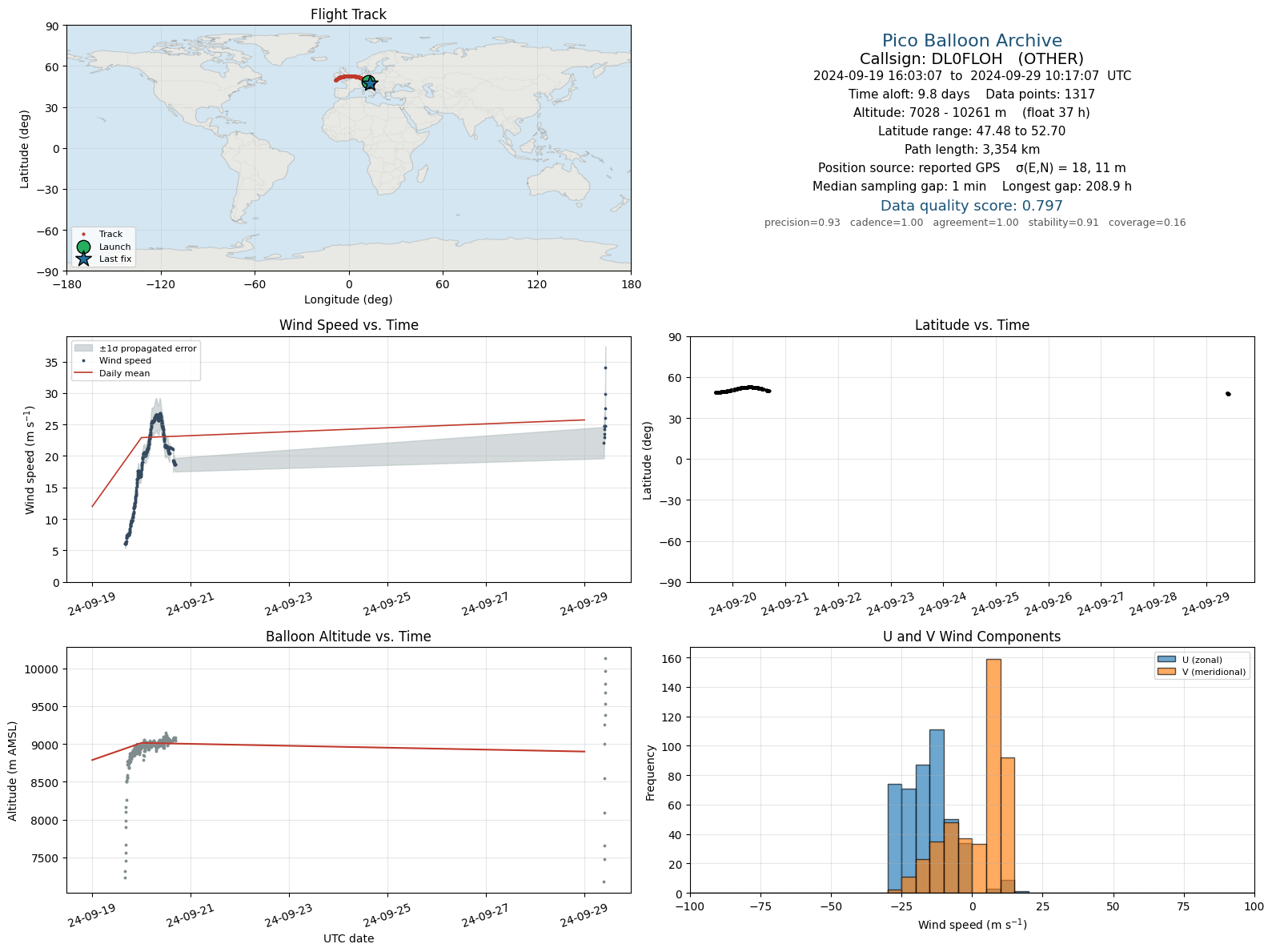1272x952 pixels.
Task: Click the precision/cadence/agreement score breakdown line
Action: point(975,223)
